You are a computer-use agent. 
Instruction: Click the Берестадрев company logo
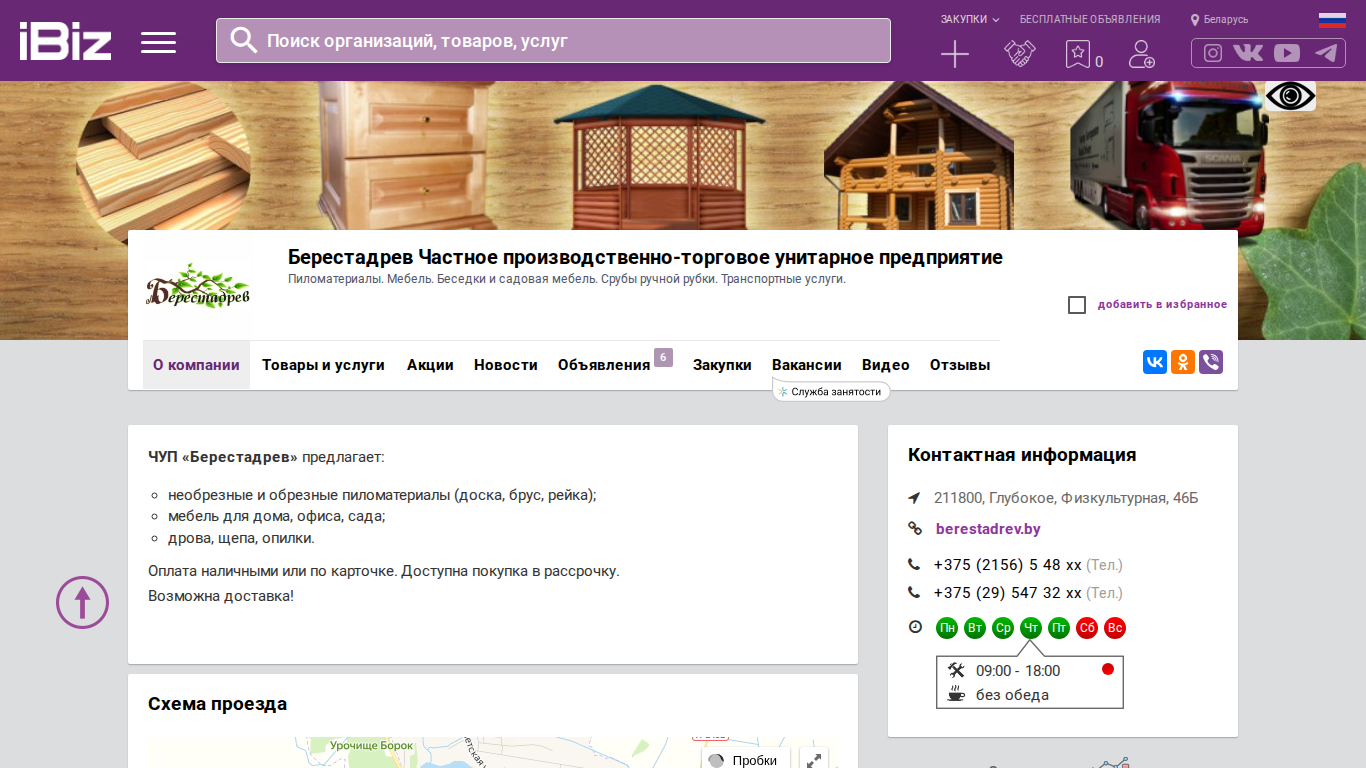pyautogui.click(x=198, y=286)
